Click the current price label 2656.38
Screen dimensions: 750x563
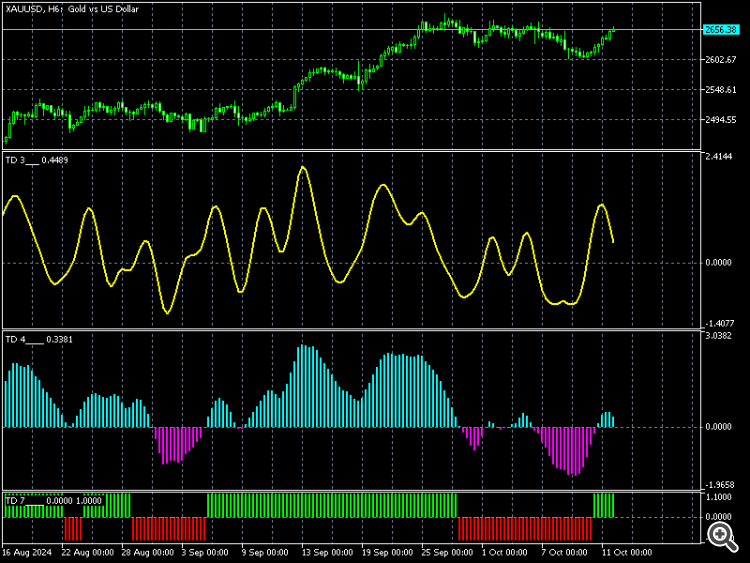(721, 30)
